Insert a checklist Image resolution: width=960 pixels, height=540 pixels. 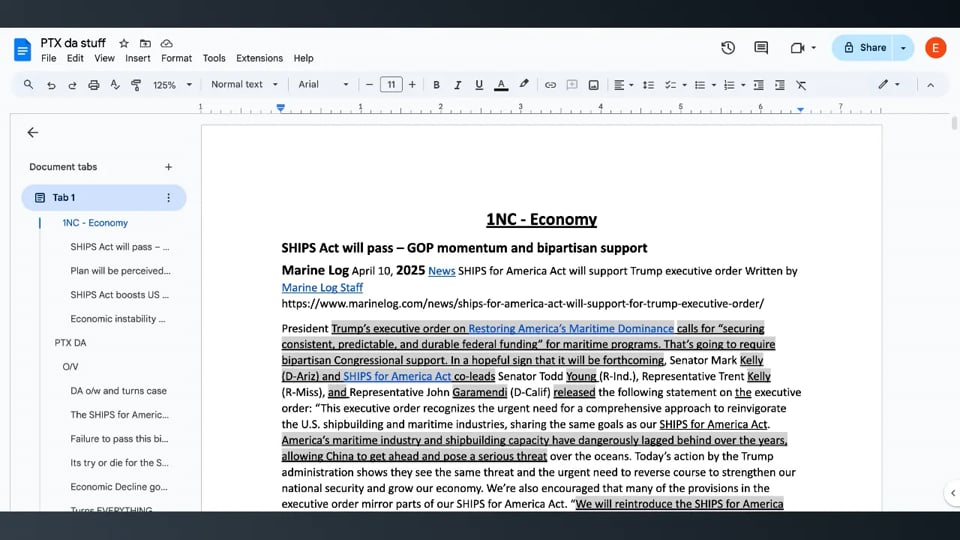tap(670, 85)
